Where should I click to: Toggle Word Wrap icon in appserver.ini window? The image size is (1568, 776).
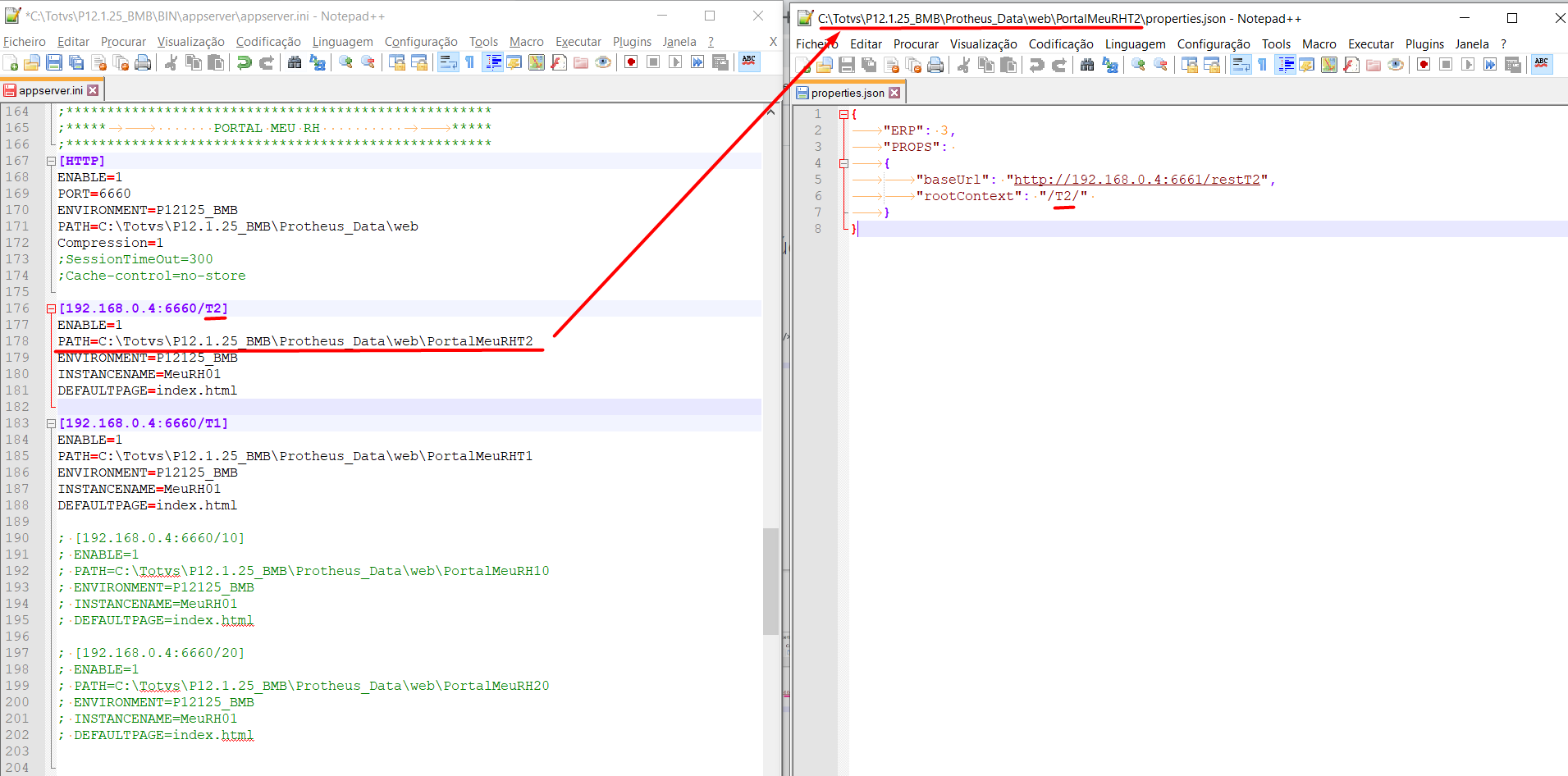point(447,63)
